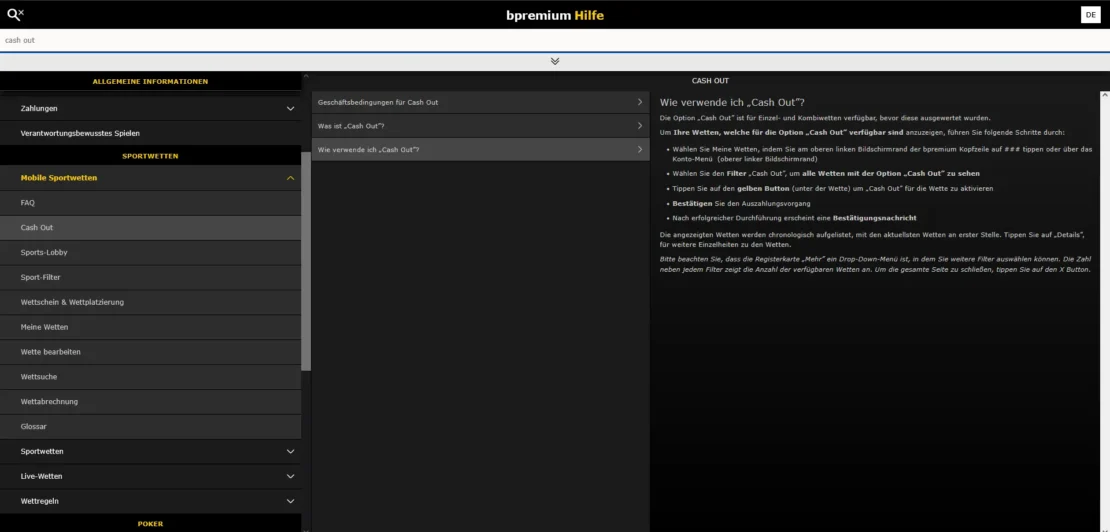Image resolution: width=1110 pixels, height=532 pixels.
Task: Expand the Live-Wetten section chevron
Action: (290, 476)
